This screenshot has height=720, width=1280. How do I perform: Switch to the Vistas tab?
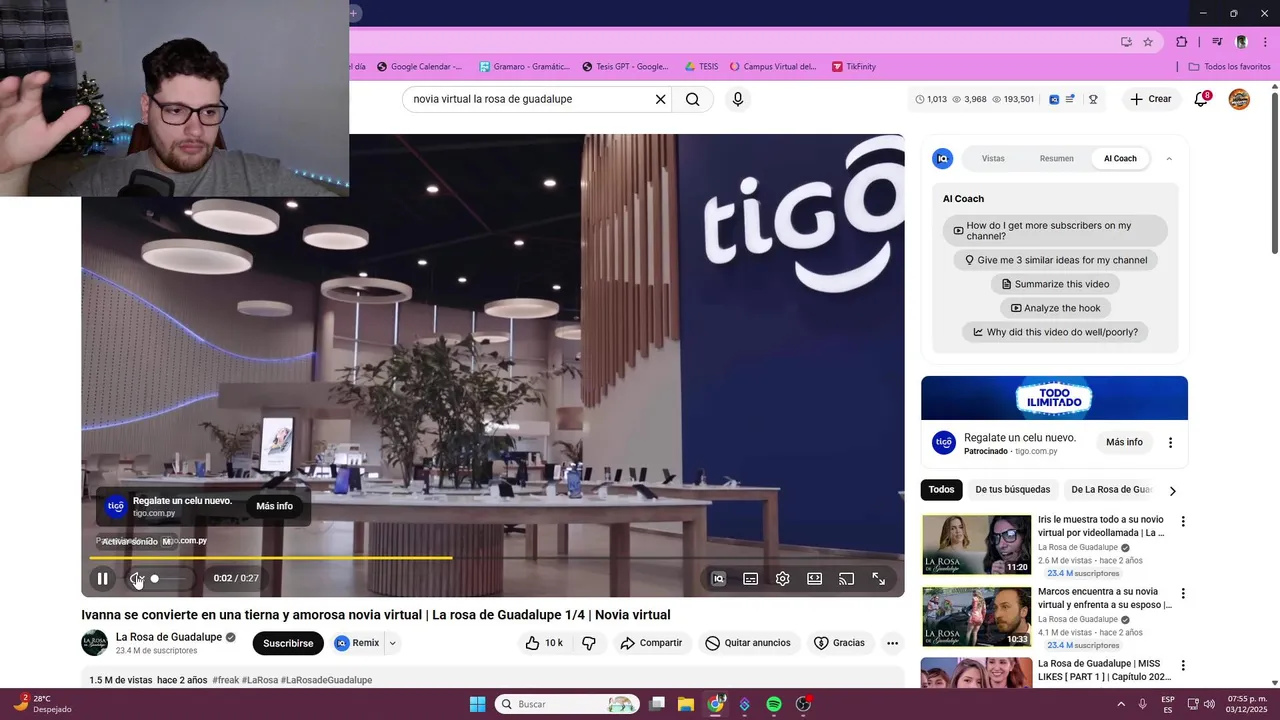click(x=993, y=158)
